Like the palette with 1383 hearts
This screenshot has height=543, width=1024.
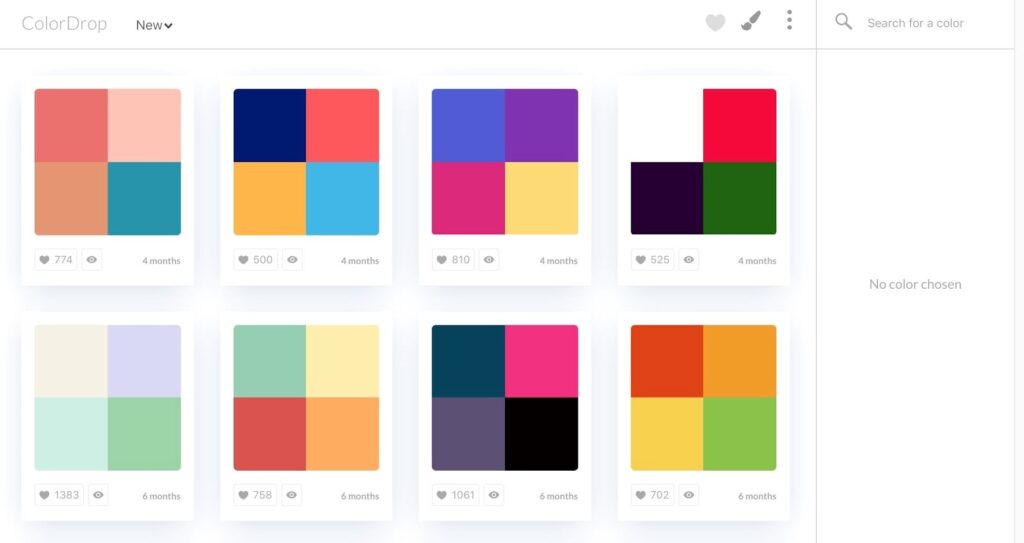[x=59, y=495]
